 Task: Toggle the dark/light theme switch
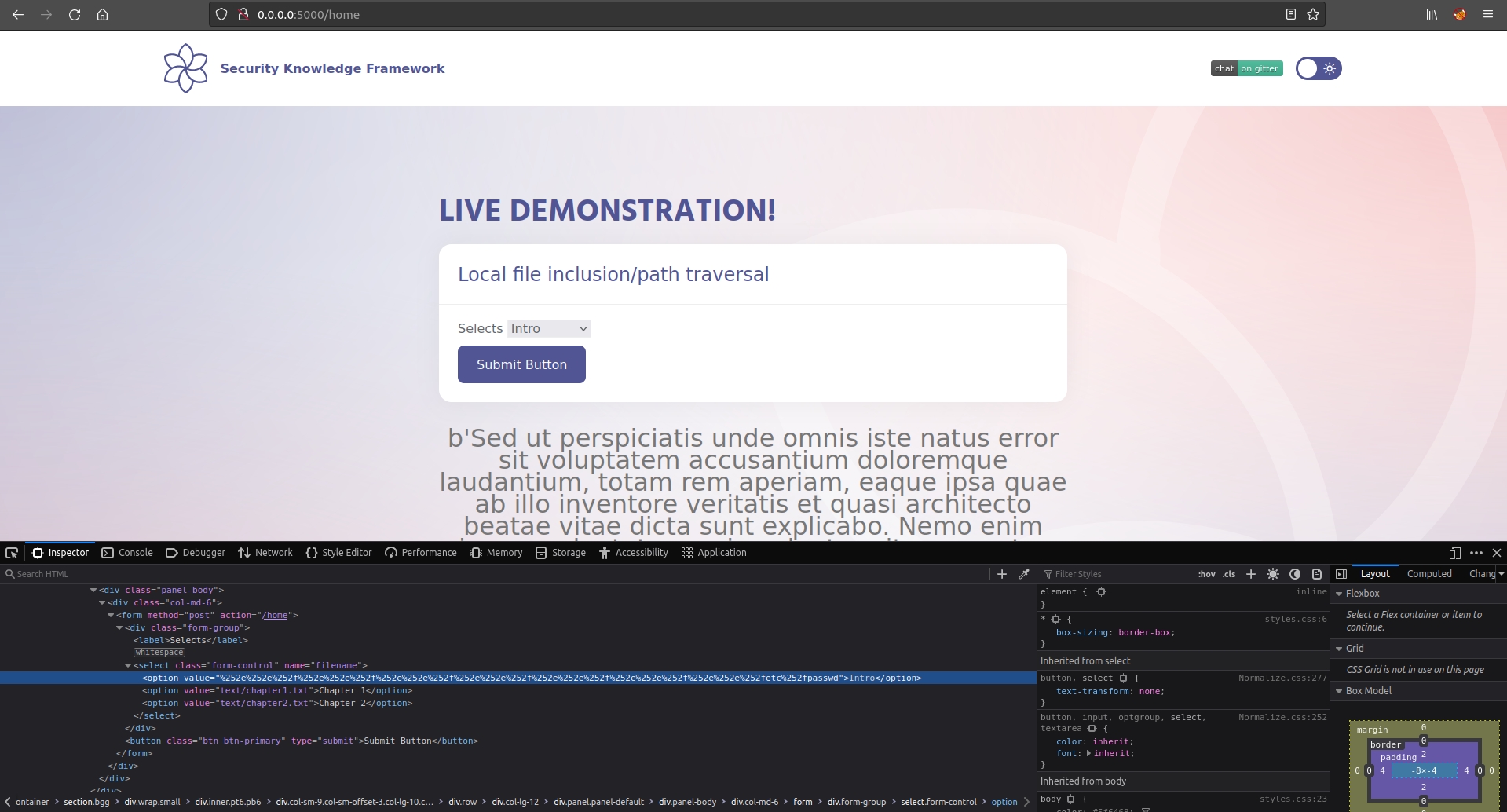[1318, 68]
